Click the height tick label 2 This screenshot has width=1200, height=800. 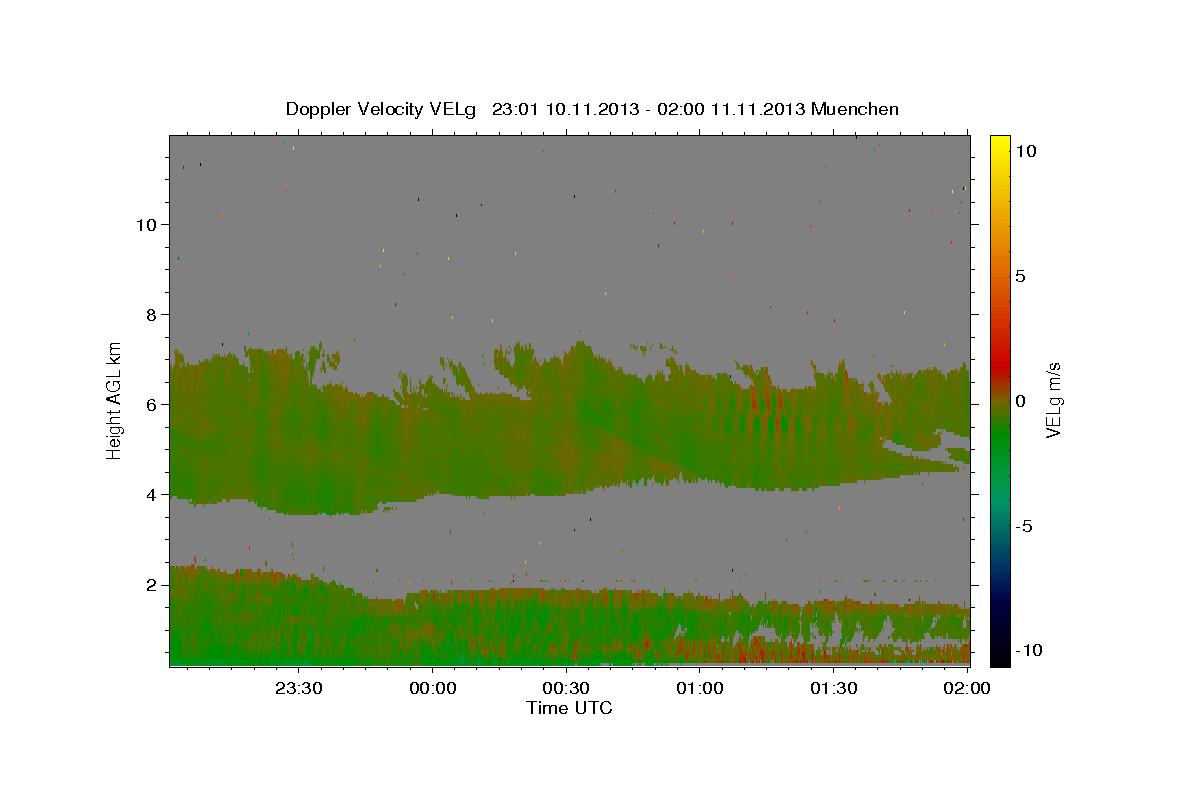click(153, 585)
